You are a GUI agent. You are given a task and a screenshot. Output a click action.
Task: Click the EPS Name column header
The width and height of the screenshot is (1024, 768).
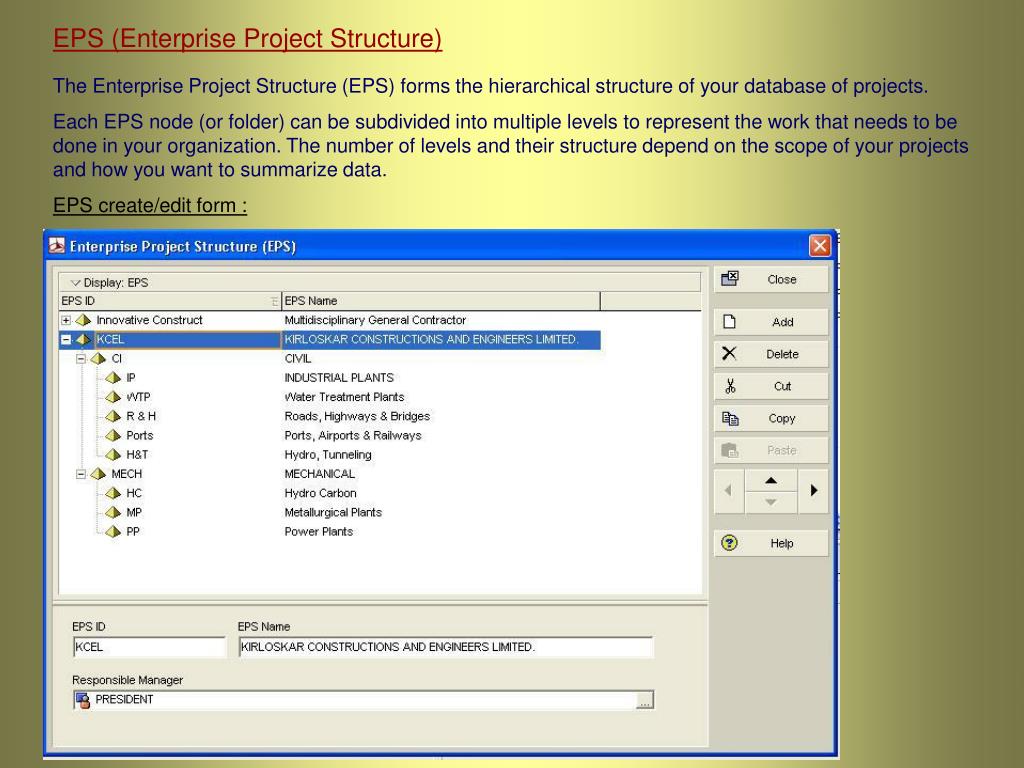[441, 301]
